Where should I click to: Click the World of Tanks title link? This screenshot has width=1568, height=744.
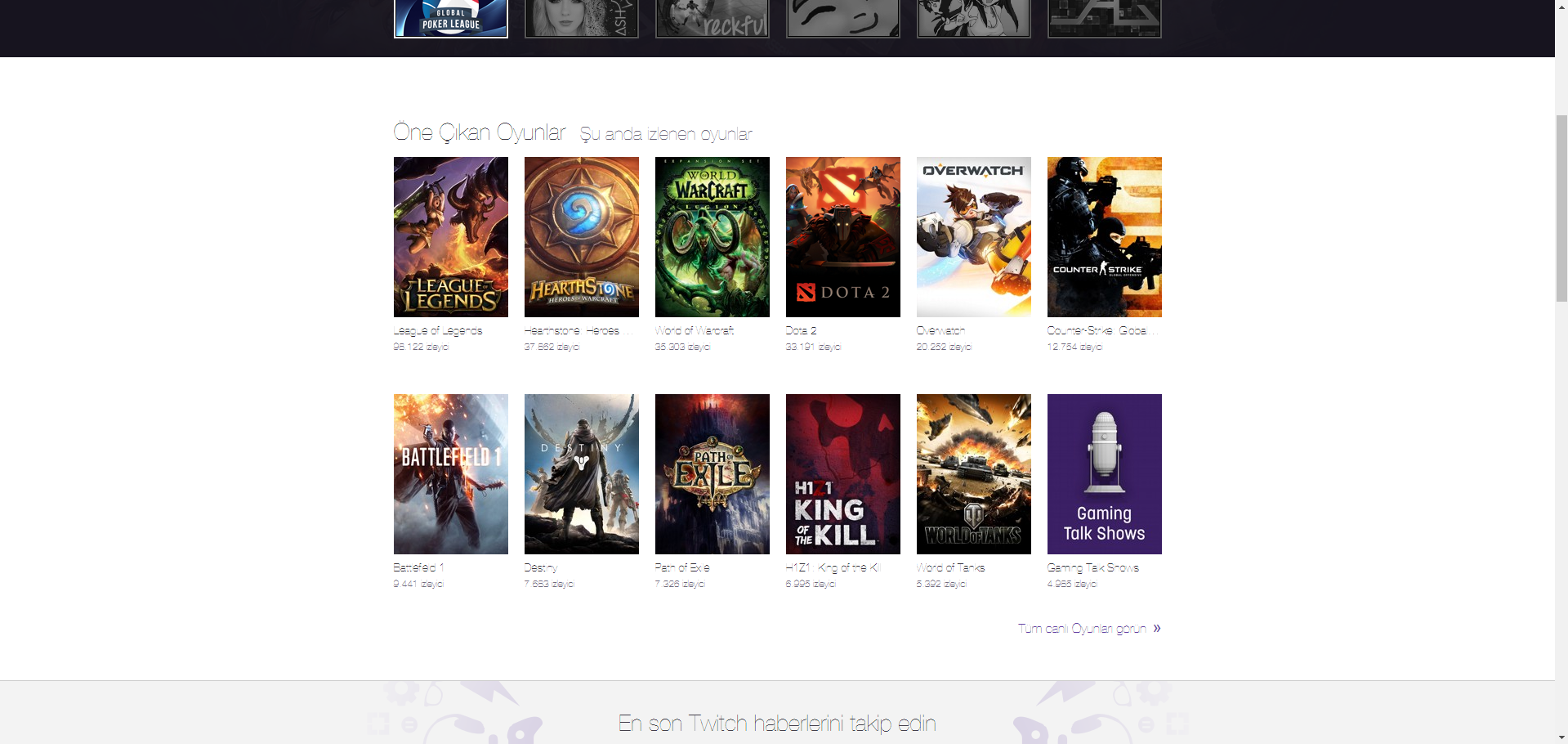[x=950, y=567]
